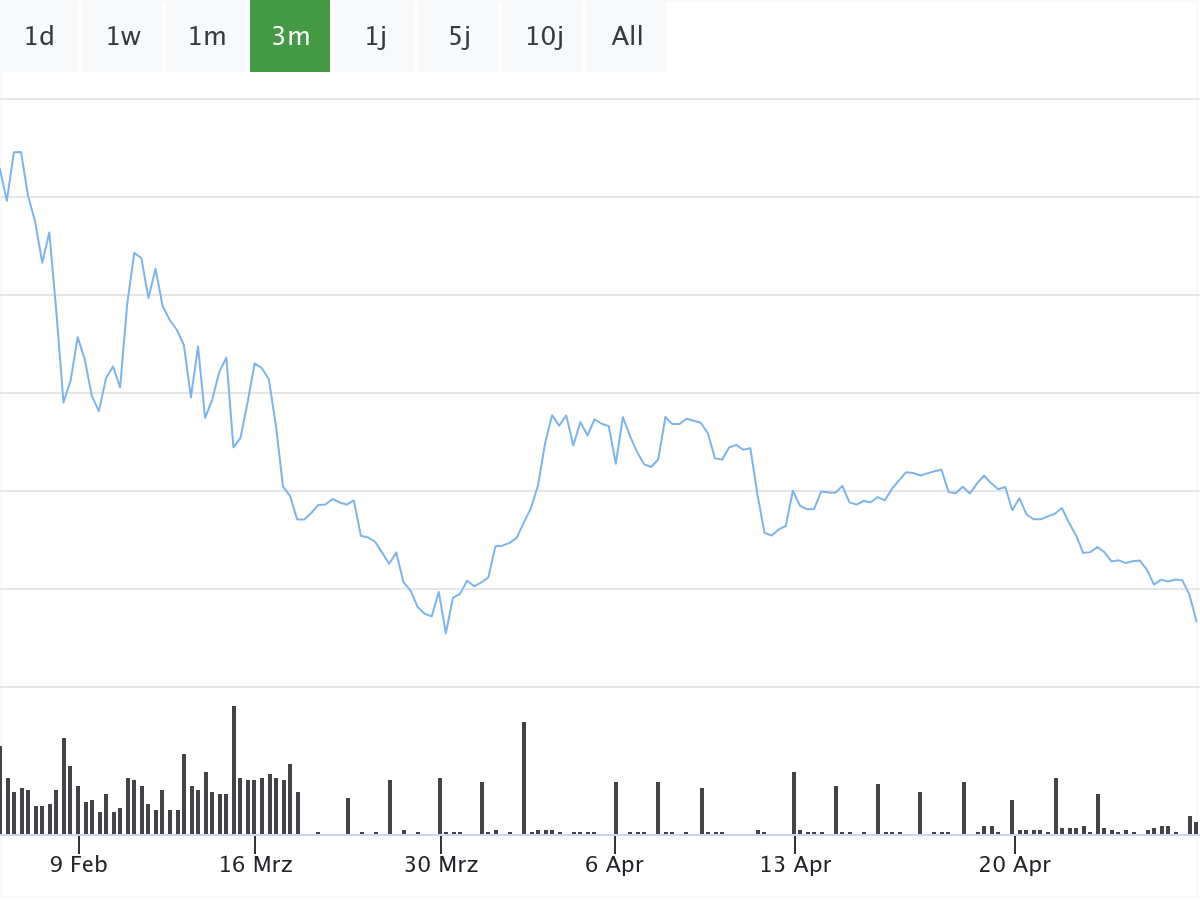Switch chart to 5j period

[x=459, y=37]
